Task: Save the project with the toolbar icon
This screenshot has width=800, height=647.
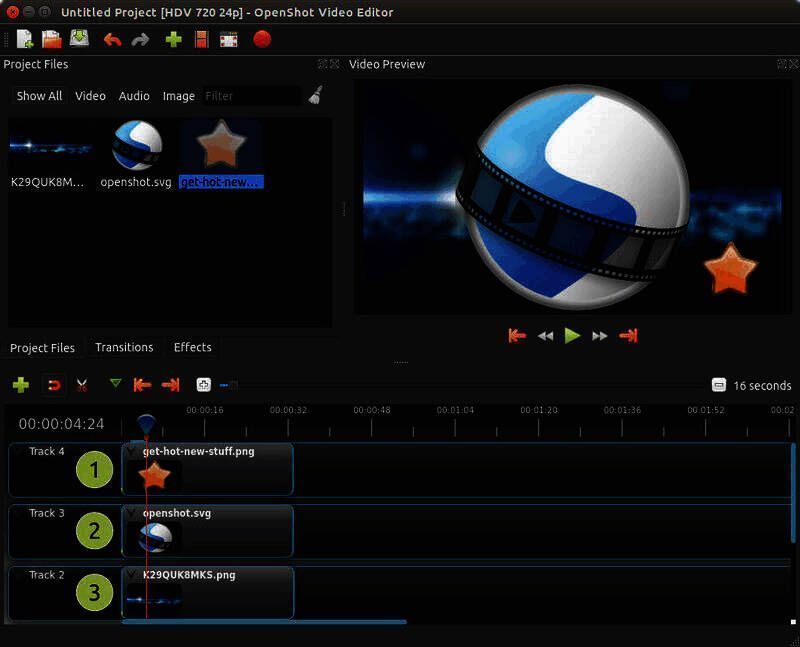Action: click(79, 40)
